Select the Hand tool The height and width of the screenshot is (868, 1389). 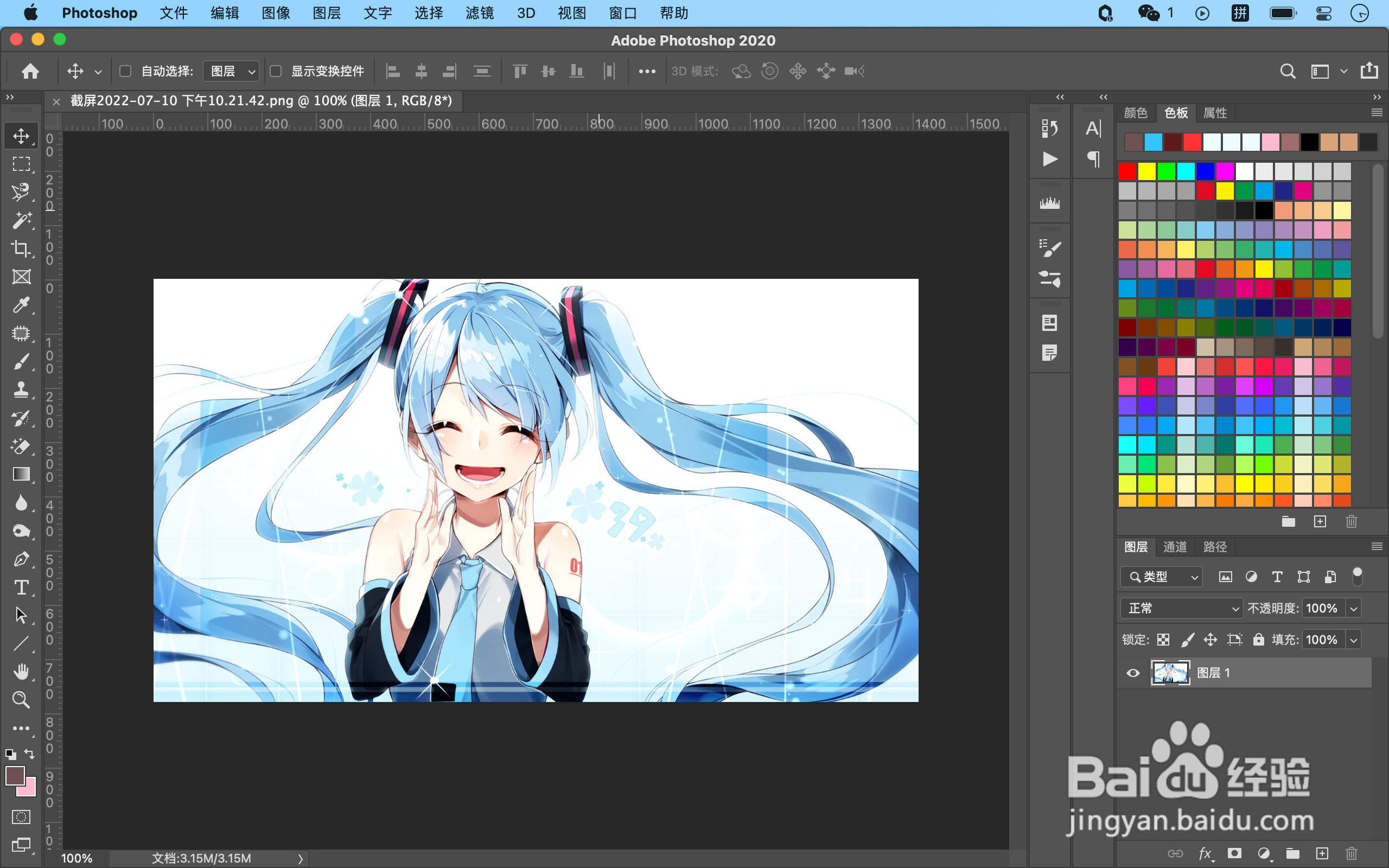tap(21, 671)
